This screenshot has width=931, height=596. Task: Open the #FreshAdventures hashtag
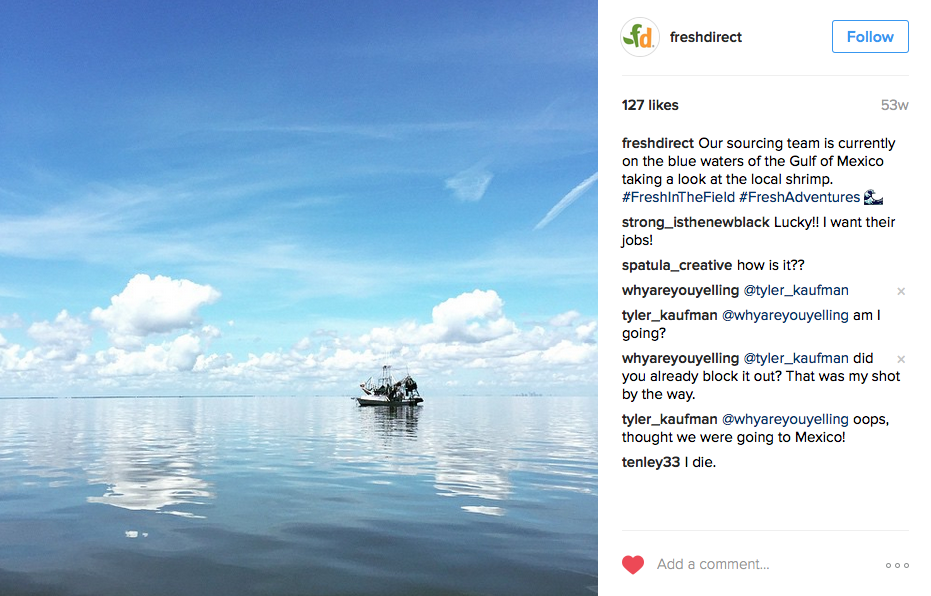pos(799,197)
